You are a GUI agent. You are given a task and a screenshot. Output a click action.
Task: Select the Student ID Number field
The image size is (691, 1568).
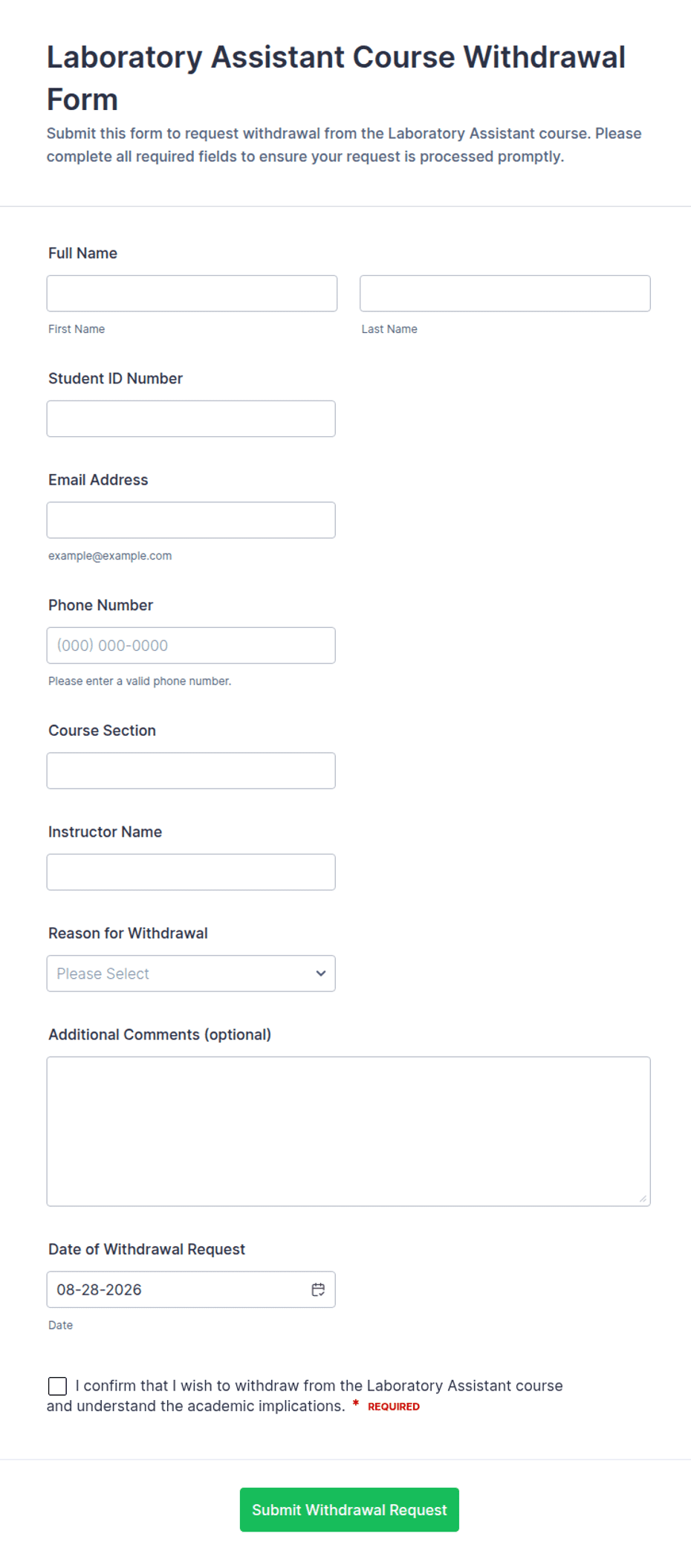point(191,418)
